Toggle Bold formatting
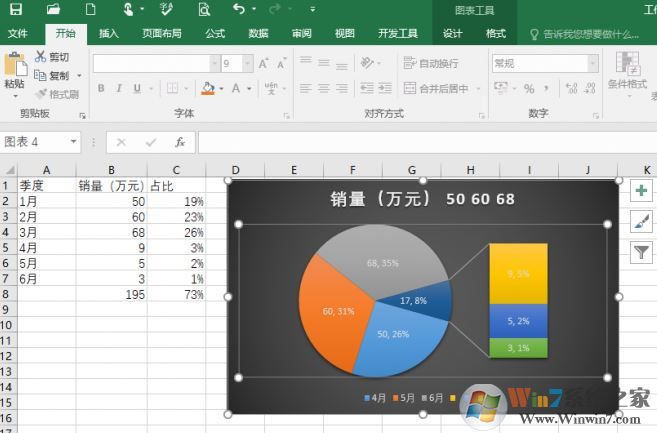The height and width of the screenshot is (433, 657). pyautogui.click(x=101, y=88)
